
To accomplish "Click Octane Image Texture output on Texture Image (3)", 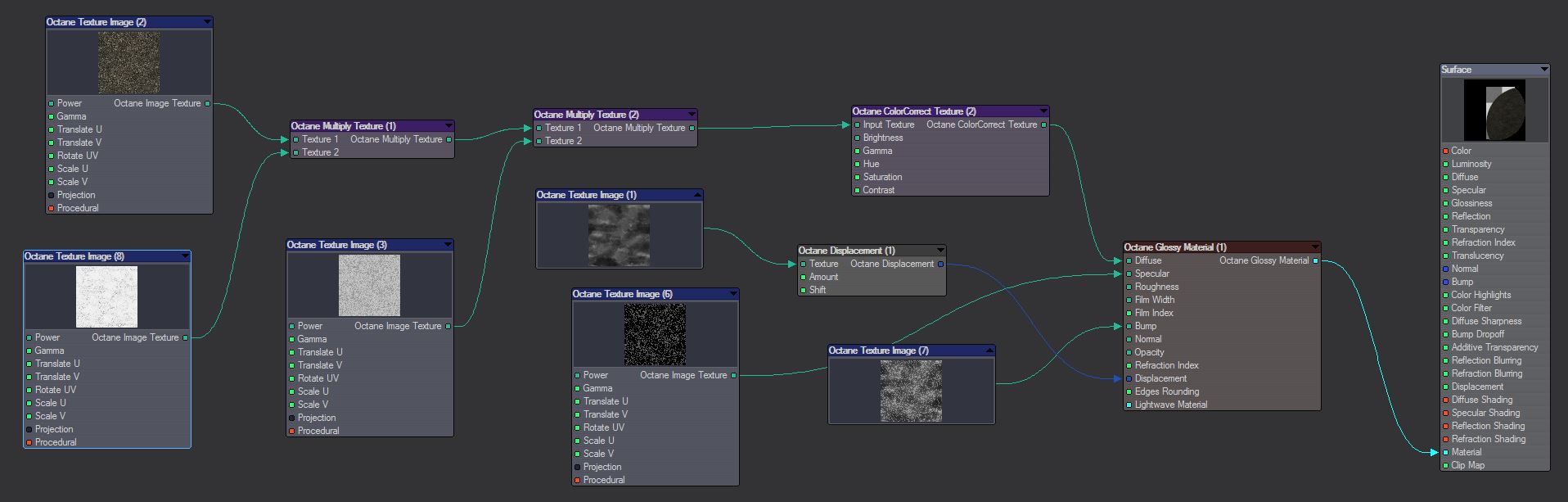I will 448,326.
